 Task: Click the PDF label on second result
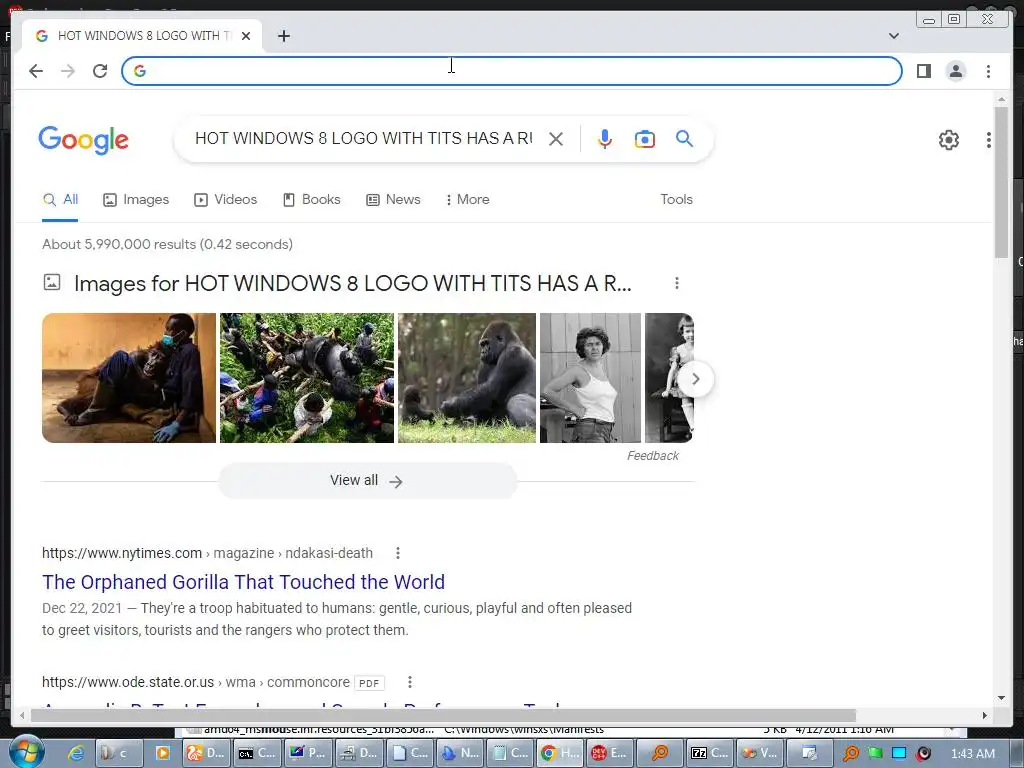coord(369,683)
